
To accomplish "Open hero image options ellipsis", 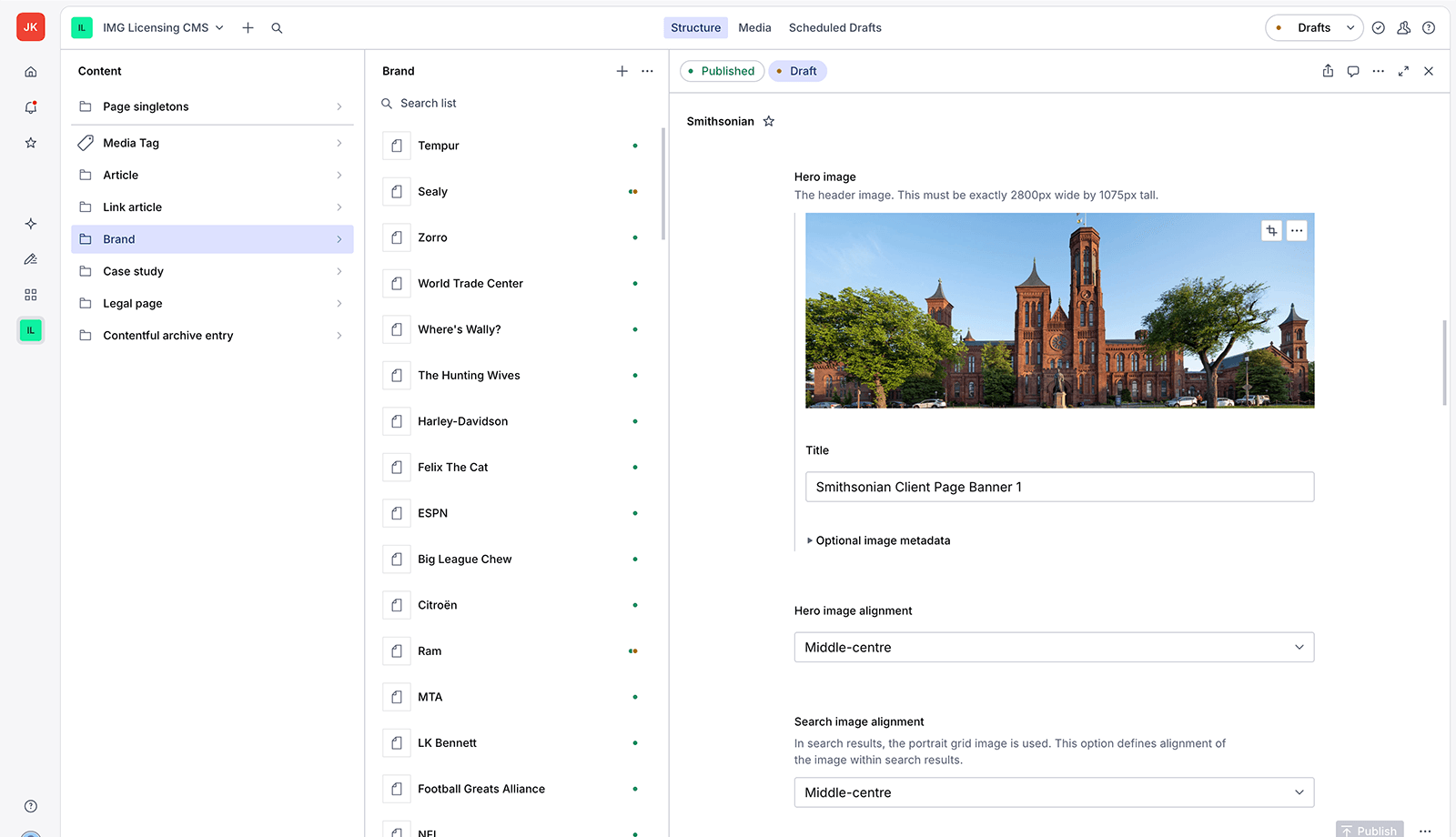I will 1297,231.
